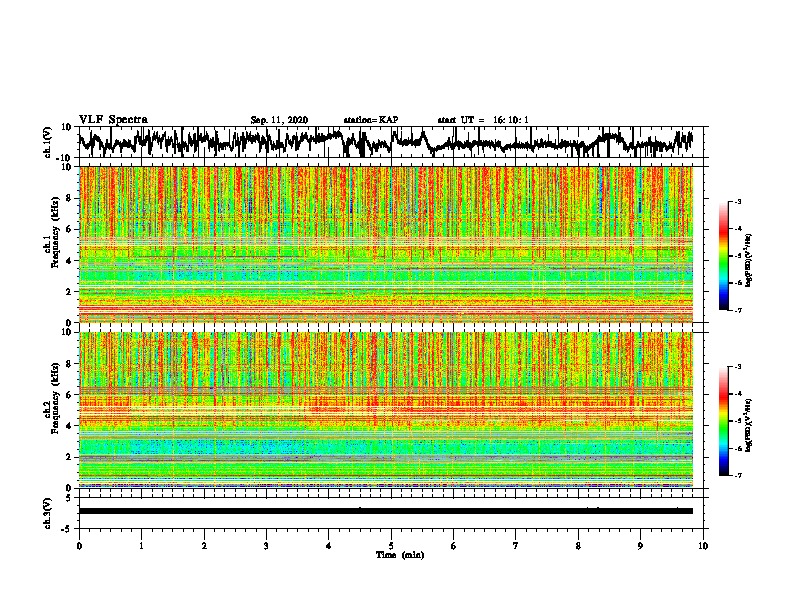
Task: Click the "2" tick on ch.2 frequency axis
Action: [x=69, y=457]
